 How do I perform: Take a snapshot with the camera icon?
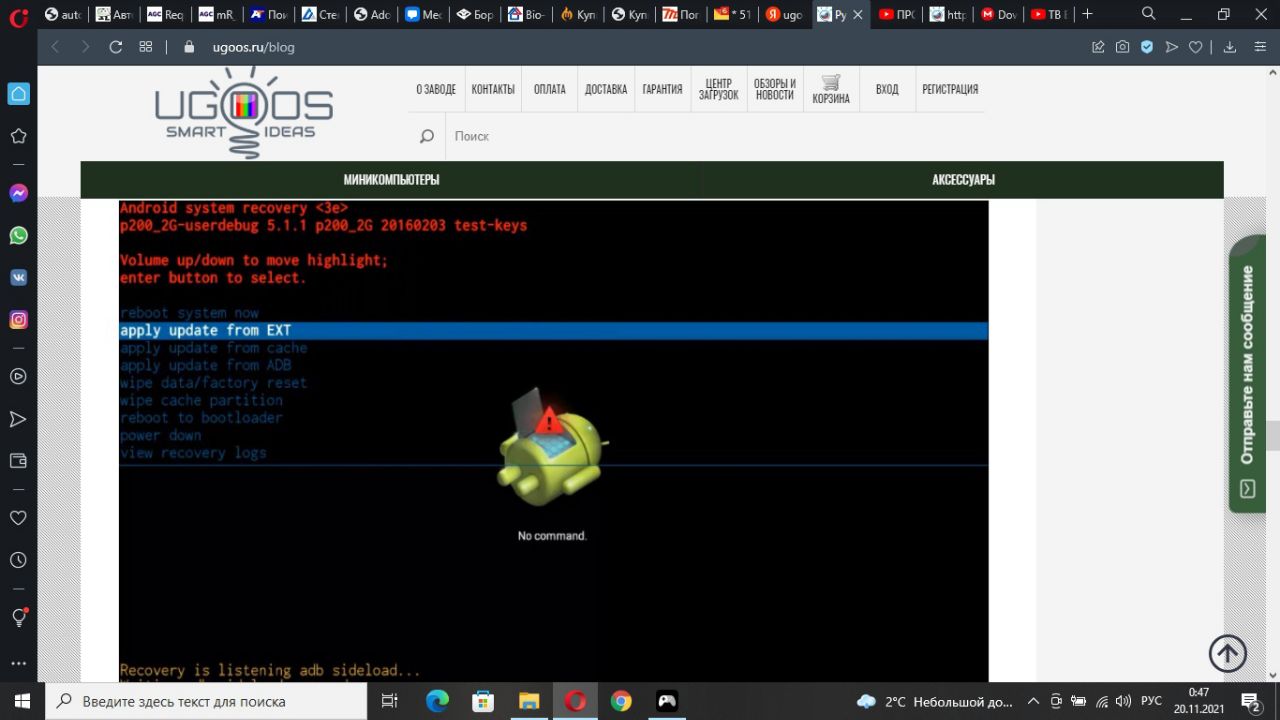(x=1123, y=47)
